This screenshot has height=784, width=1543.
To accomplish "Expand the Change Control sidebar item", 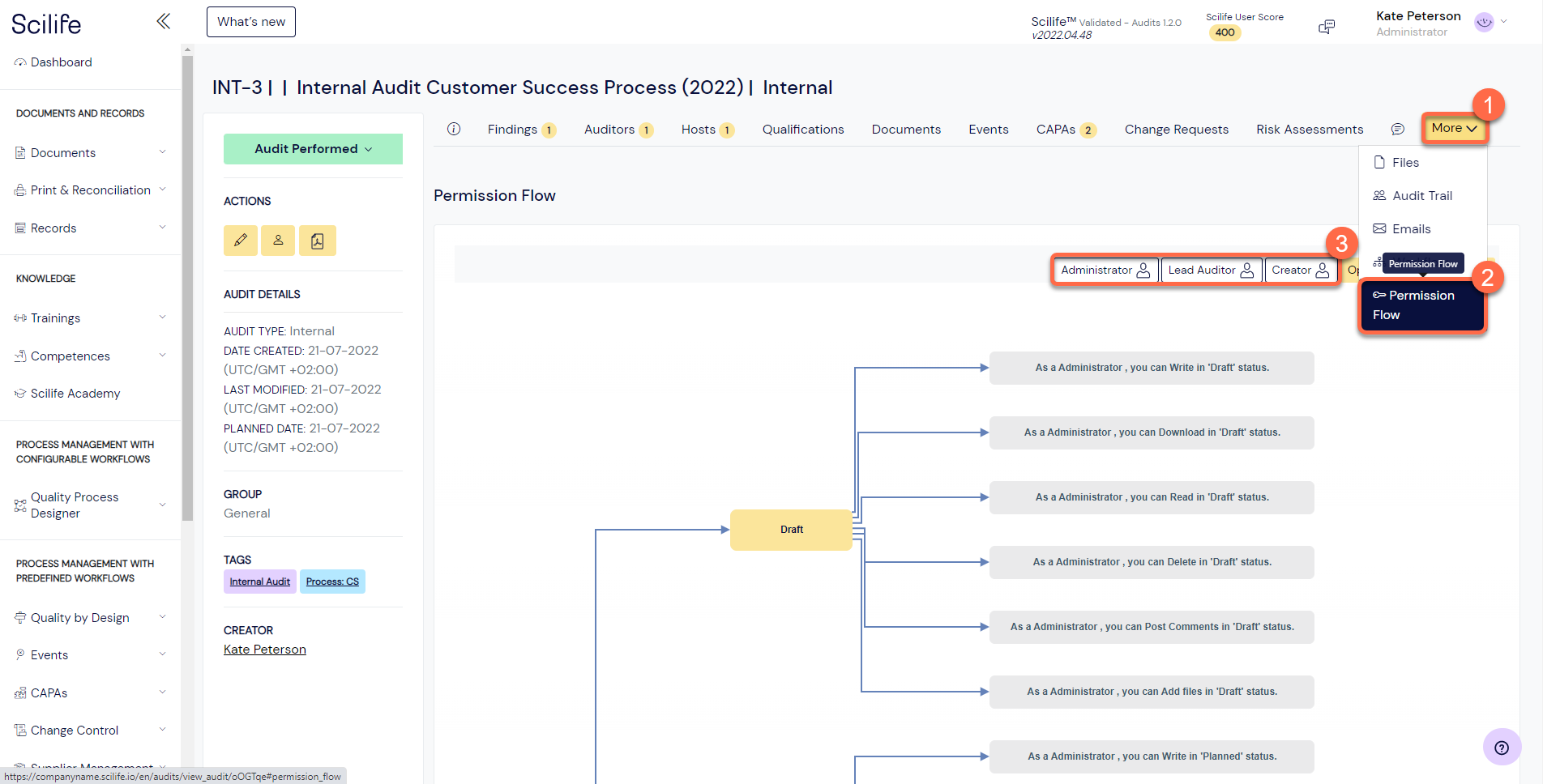I will click(x=90, y=730).
